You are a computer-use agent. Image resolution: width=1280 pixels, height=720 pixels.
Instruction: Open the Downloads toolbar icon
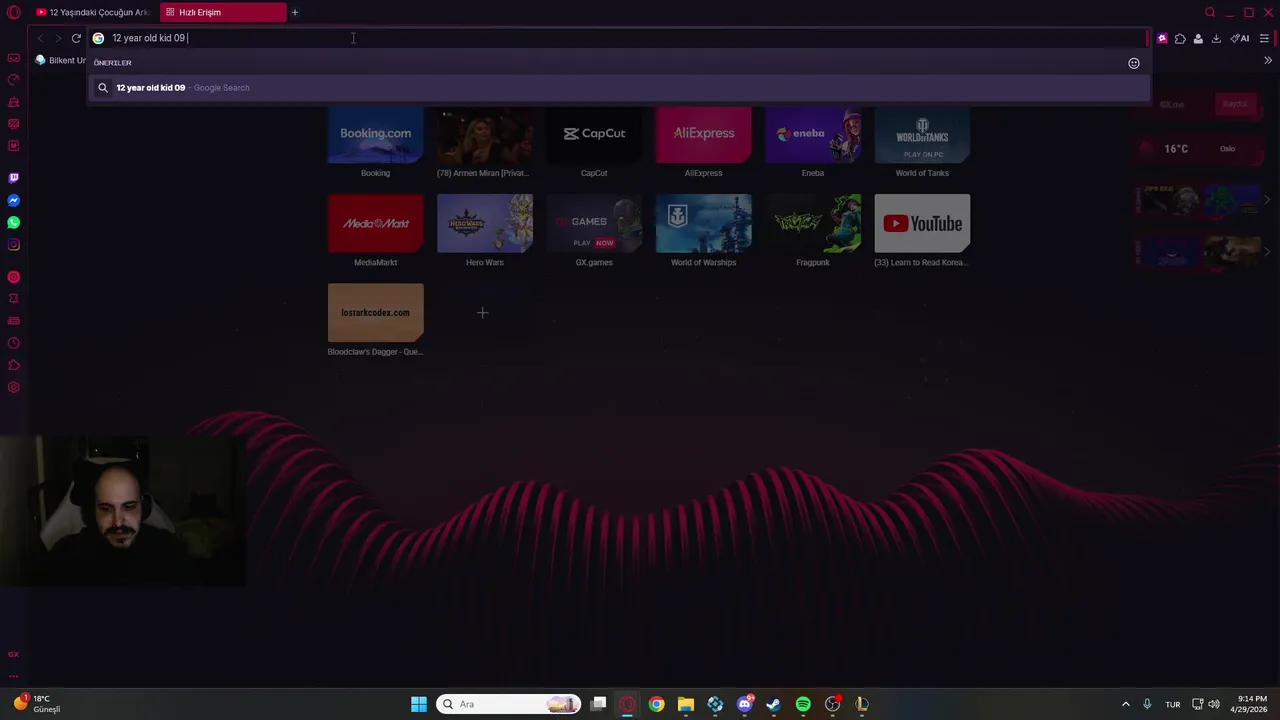pyautogui.click(x=1216, y=38)
